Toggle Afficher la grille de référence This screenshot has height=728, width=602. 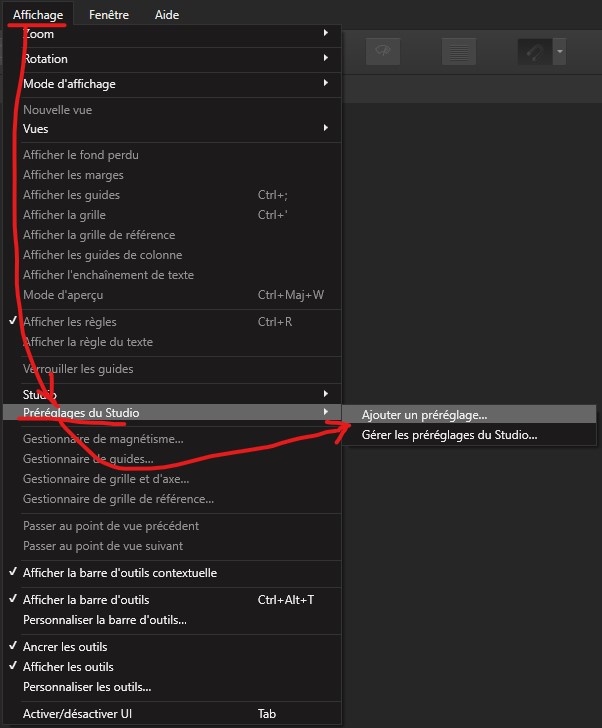pos(173,235)
